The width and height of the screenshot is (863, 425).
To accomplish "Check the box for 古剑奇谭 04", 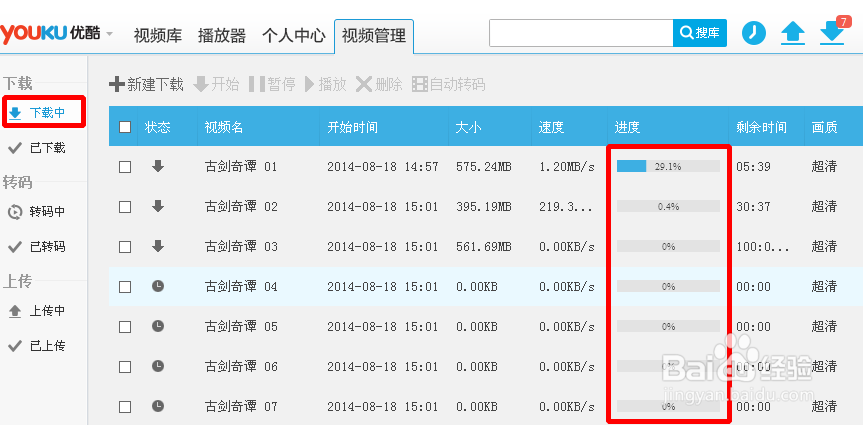I will pos(125,287).
